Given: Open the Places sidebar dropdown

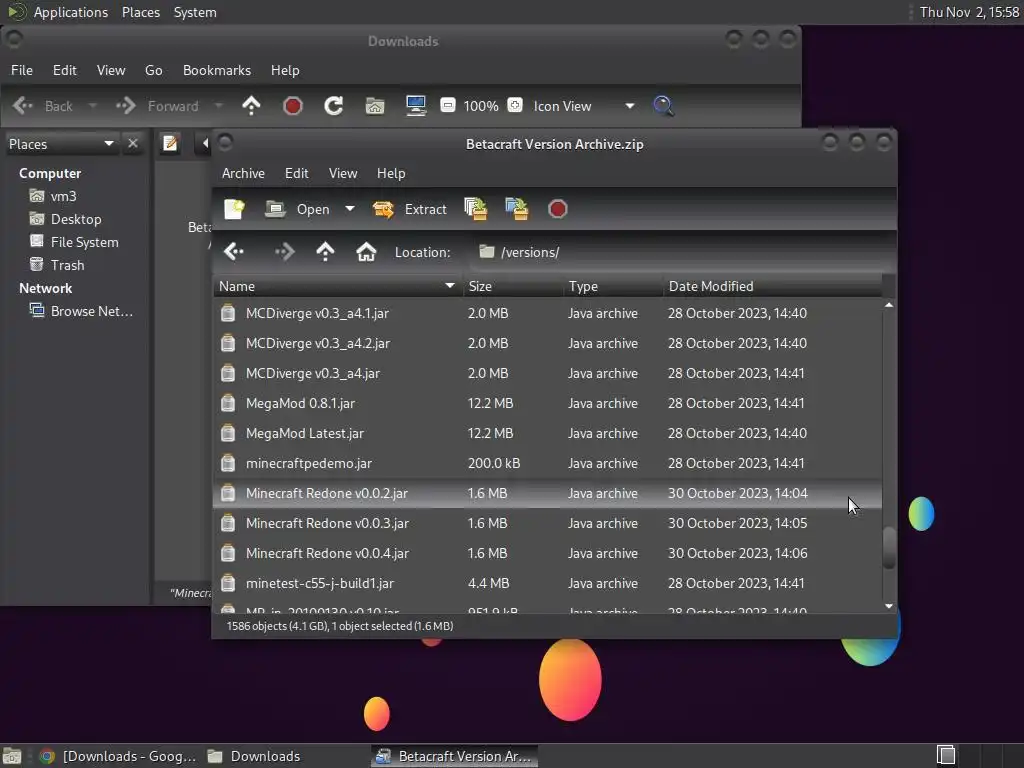Looking at the screenshot, I should coord(61,144).
